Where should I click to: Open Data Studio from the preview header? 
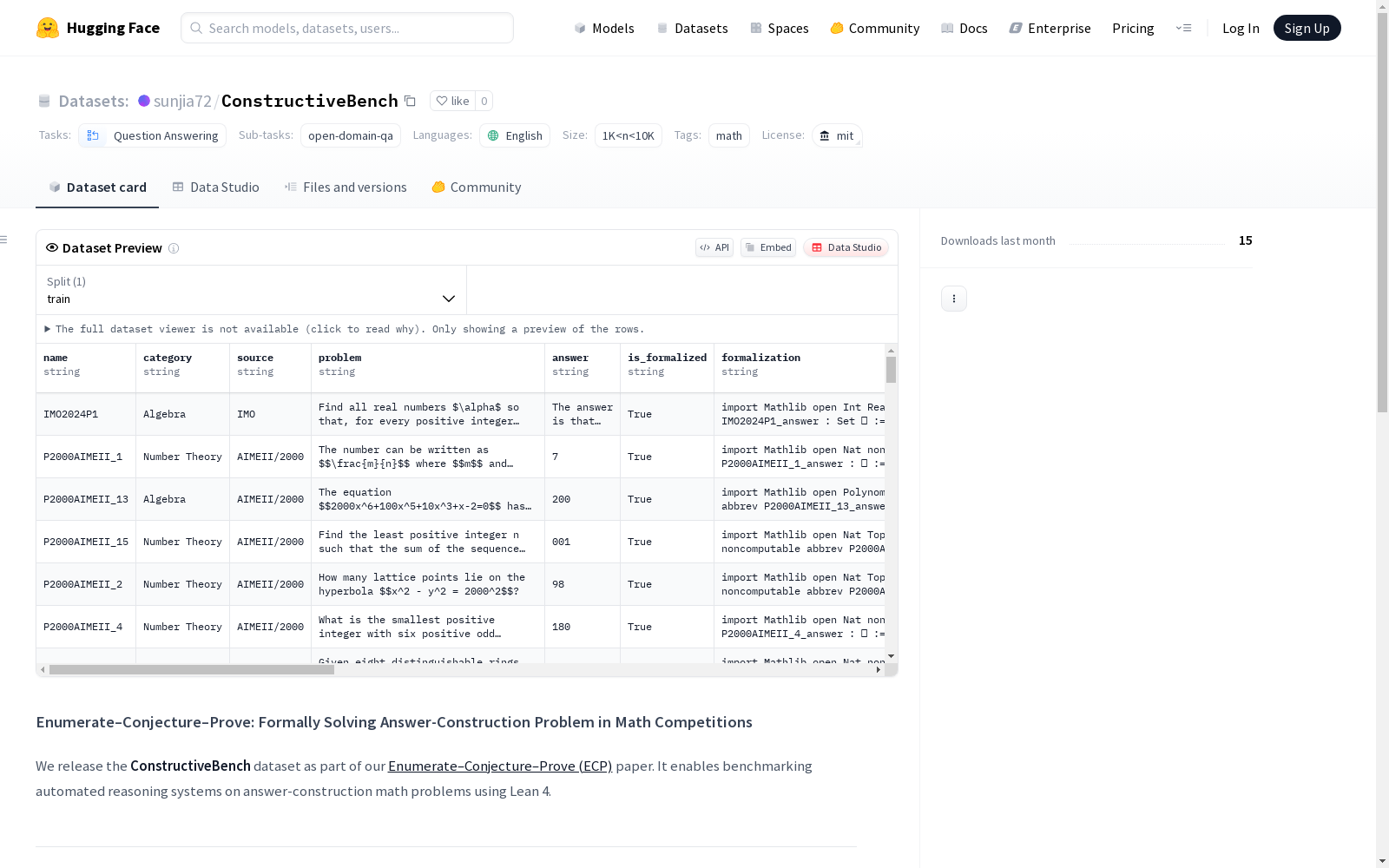pyautogui.click(x=846, y=247)
